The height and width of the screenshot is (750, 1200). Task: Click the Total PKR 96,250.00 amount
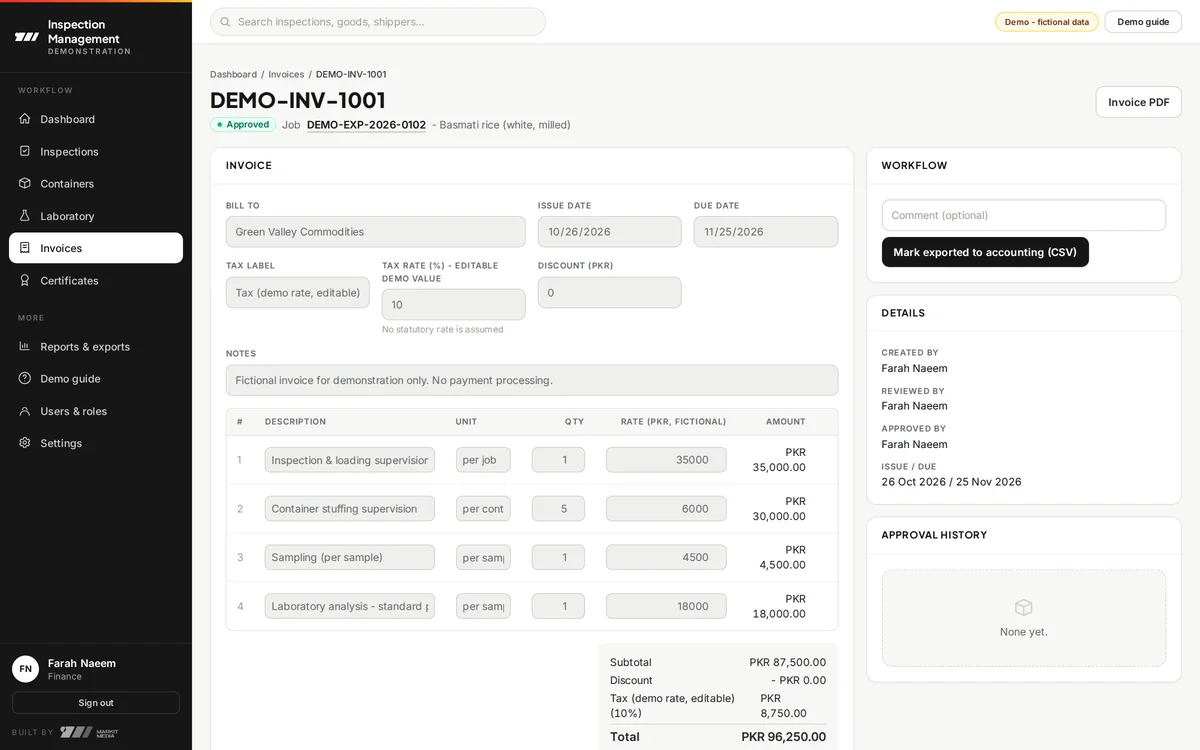point(783,737)
